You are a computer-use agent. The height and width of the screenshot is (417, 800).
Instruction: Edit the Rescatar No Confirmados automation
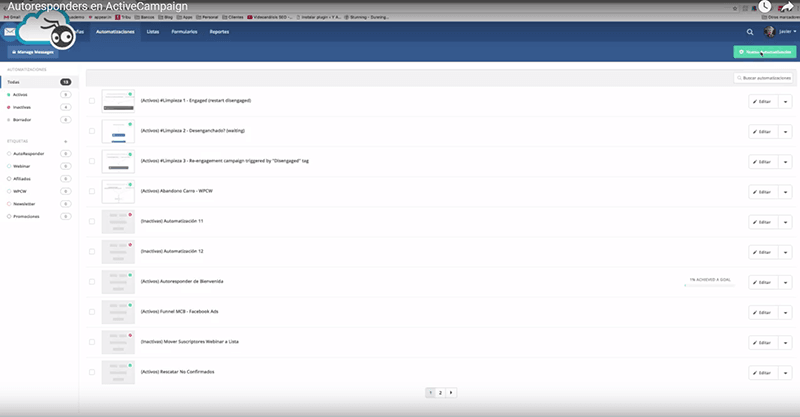[x=763, y=373]
